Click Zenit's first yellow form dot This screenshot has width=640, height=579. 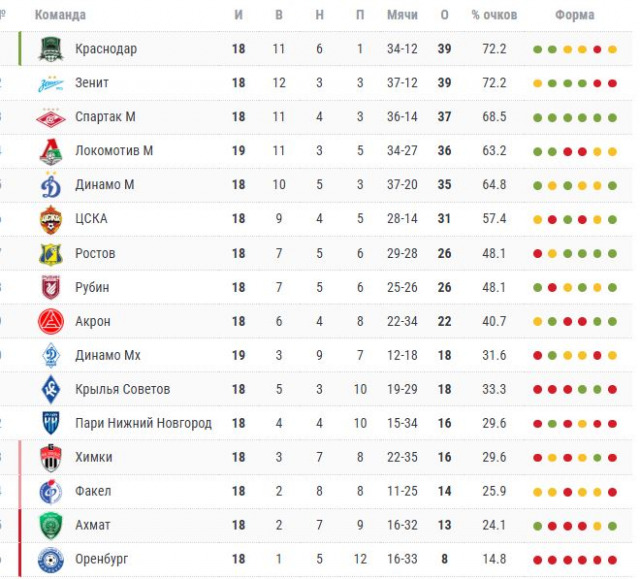click(538, 83)
